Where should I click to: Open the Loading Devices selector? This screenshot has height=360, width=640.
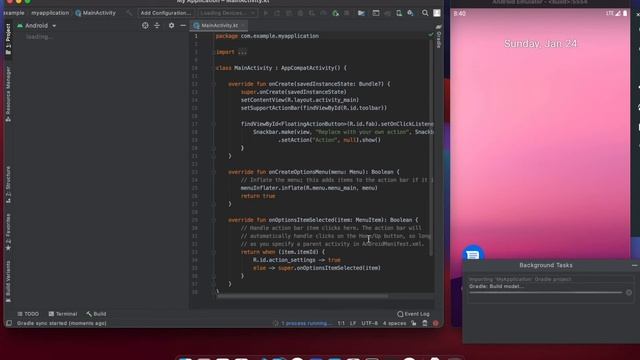(x=227, y=13)
